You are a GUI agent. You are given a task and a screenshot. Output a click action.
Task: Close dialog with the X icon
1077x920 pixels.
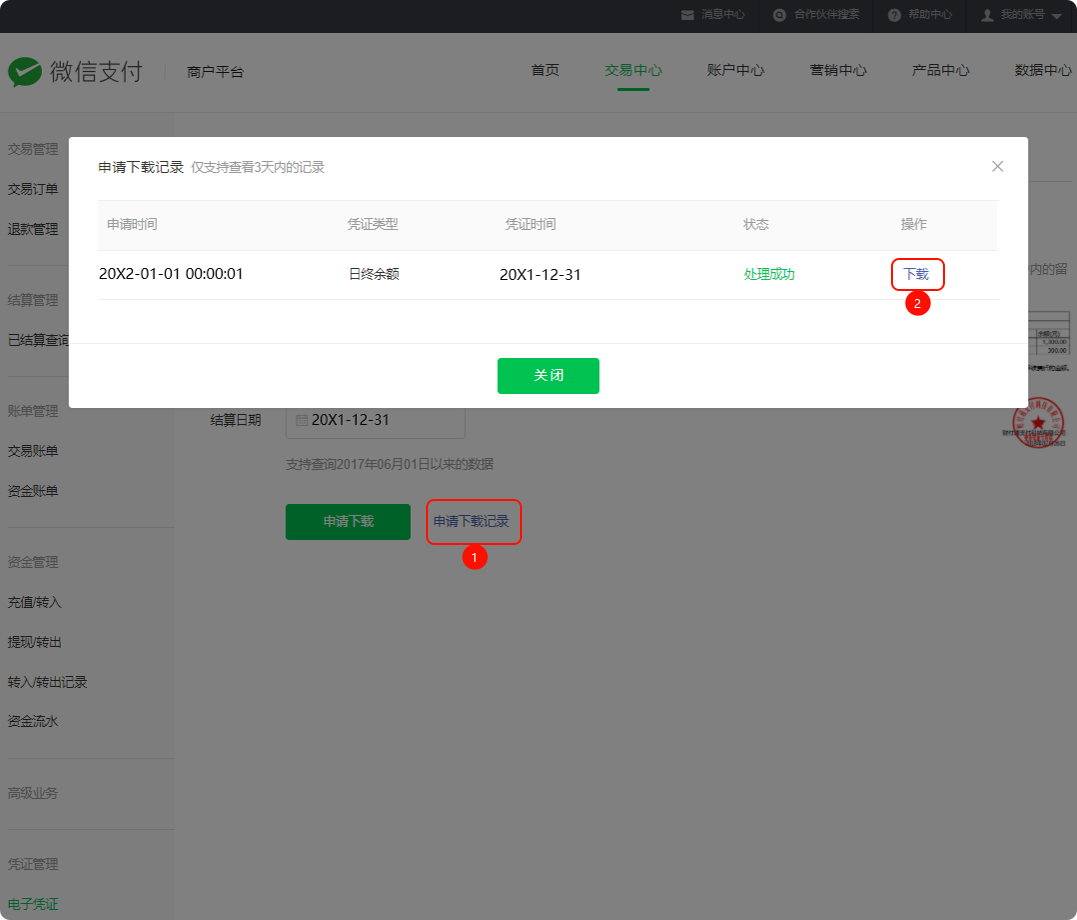[997, 166]
